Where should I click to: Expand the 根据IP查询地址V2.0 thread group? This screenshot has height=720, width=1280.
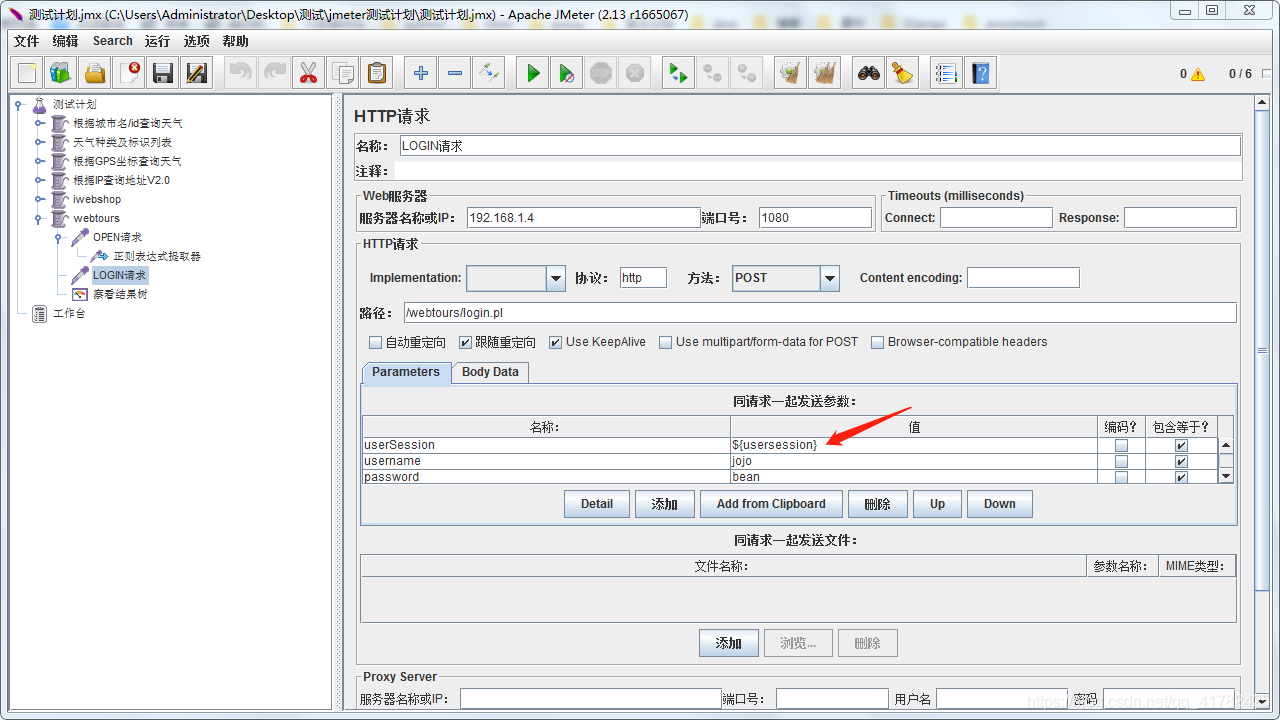point(39,180)
